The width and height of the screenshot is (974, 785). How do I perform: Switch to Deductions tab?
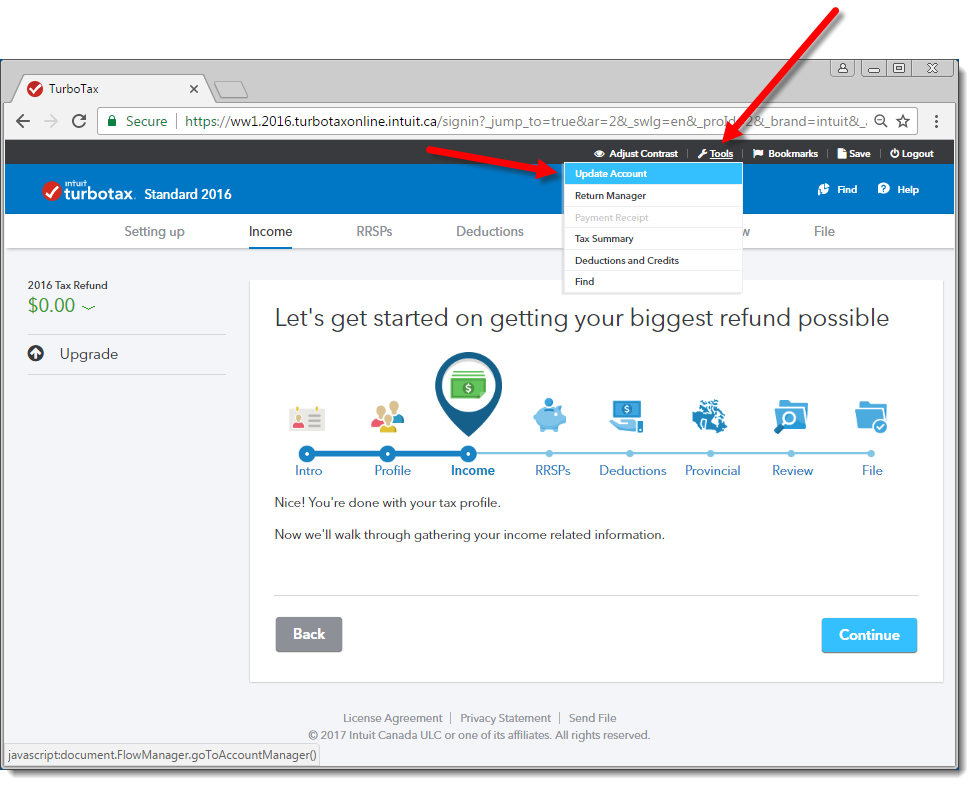click(x=489, y=232)
